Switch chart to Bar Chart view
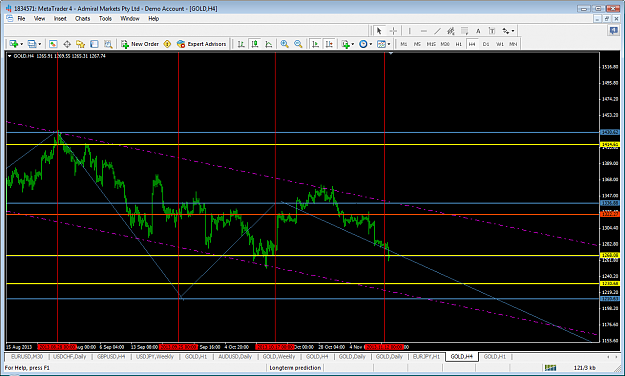 [241, 44]
